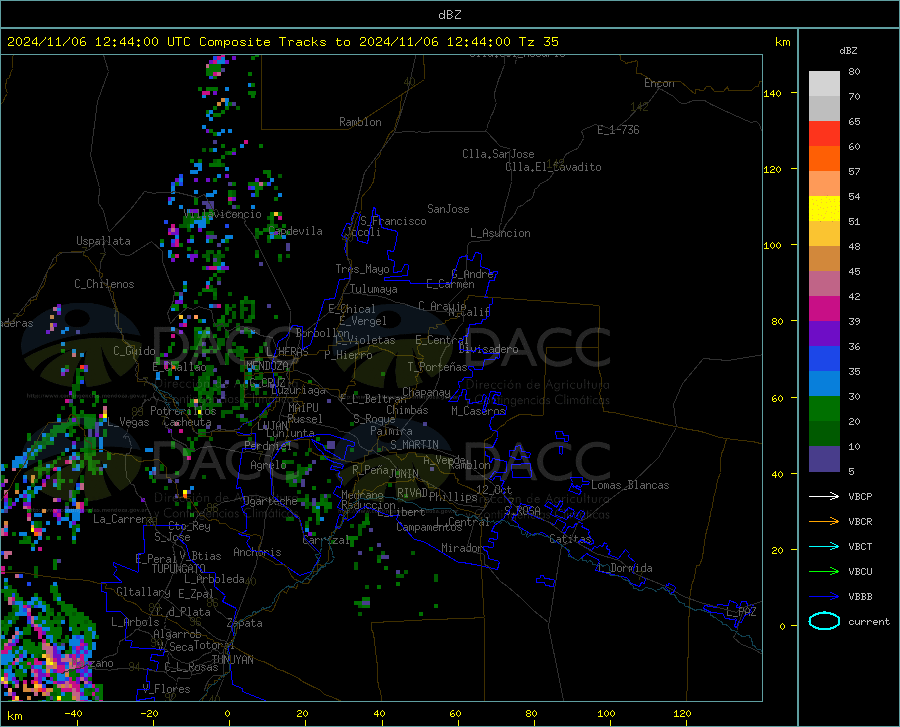Click the L_PAZ map label
The height and width of the screenshot is (727, 900).
pyautogui.click(x=741, y=612)
